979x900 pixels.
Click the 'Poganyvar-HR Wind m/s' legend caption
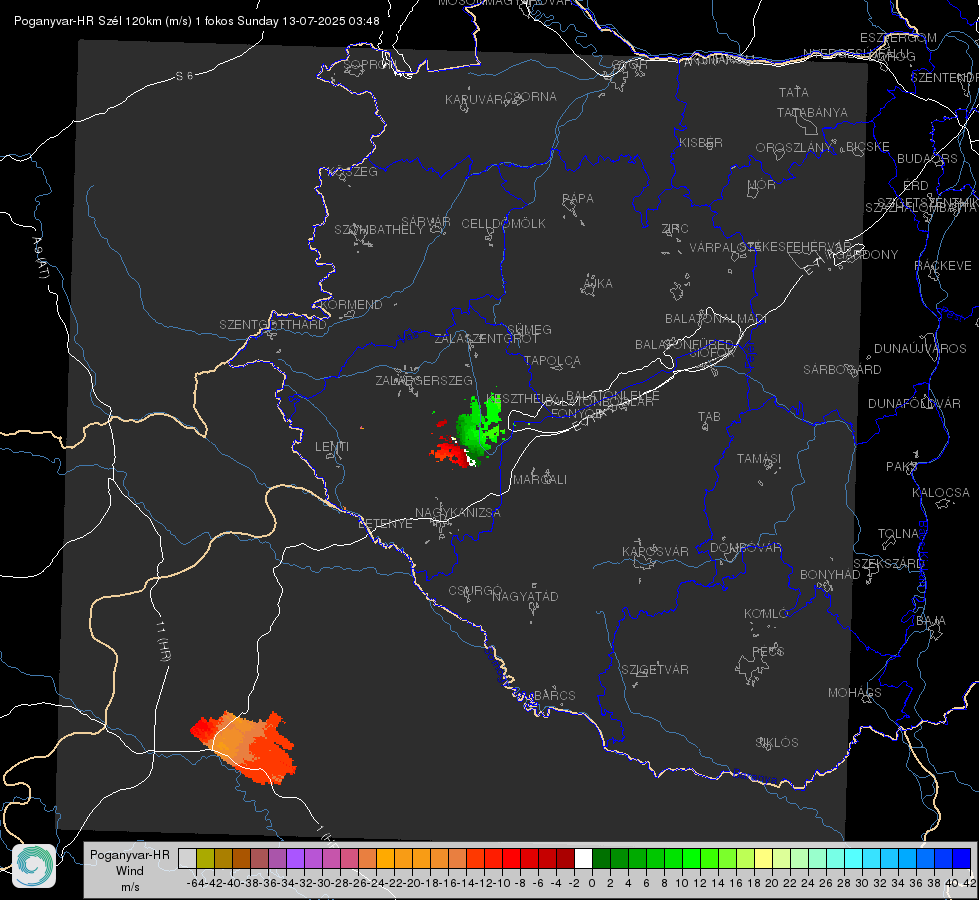[130, 870]
